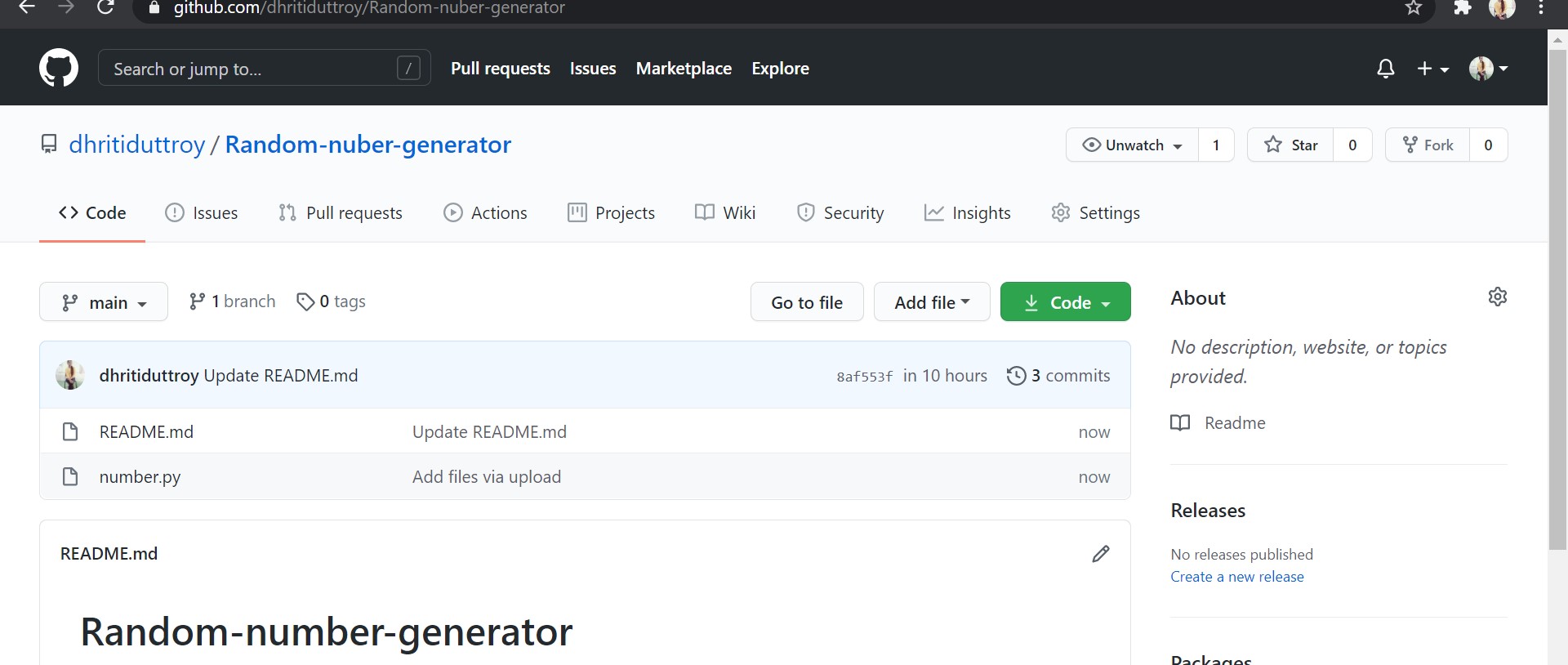Viewport: 1568px width, 665px height.
Task: Click the GitHub Octocat logo
Action: coord(59,68)
